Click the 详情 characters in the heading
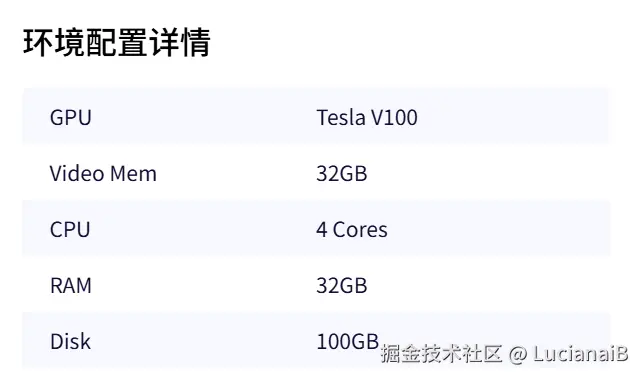 click(x=180, y=42)
